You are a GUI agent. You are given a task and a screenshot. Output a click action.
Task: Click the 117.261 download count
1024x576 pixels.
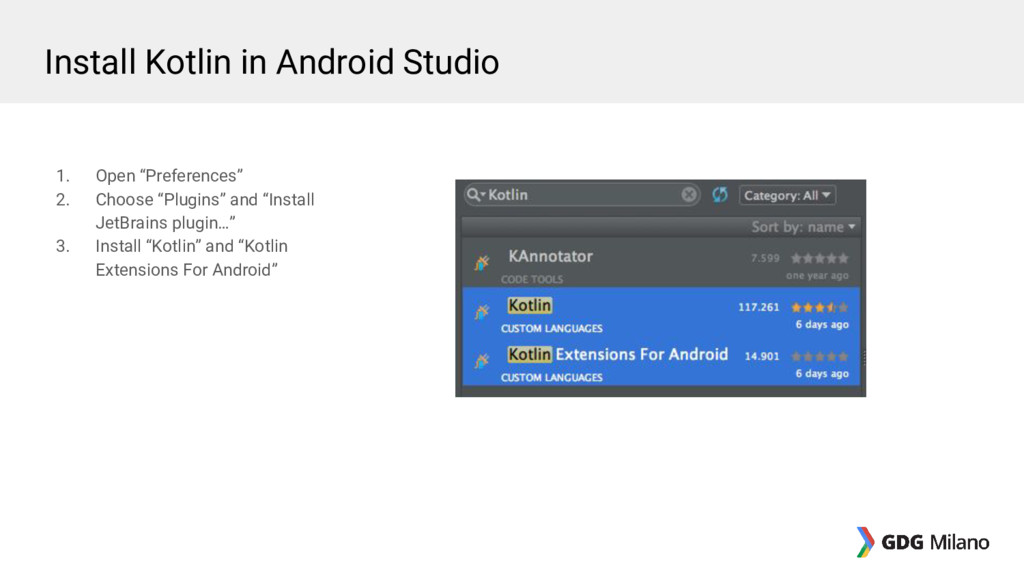point(759,308)
